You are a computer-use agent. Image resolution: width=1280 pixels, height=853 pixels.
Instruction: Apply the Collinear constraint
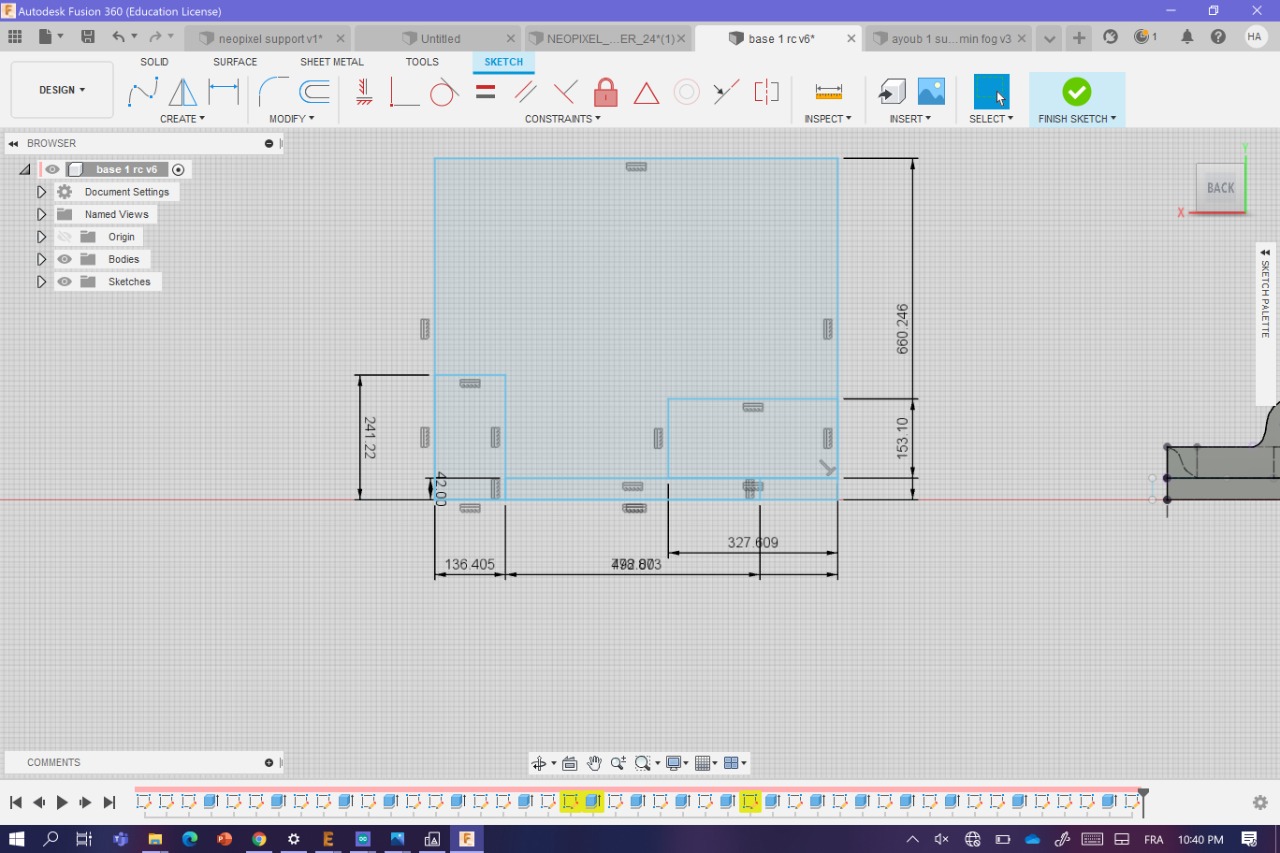(x=726, y=93)
